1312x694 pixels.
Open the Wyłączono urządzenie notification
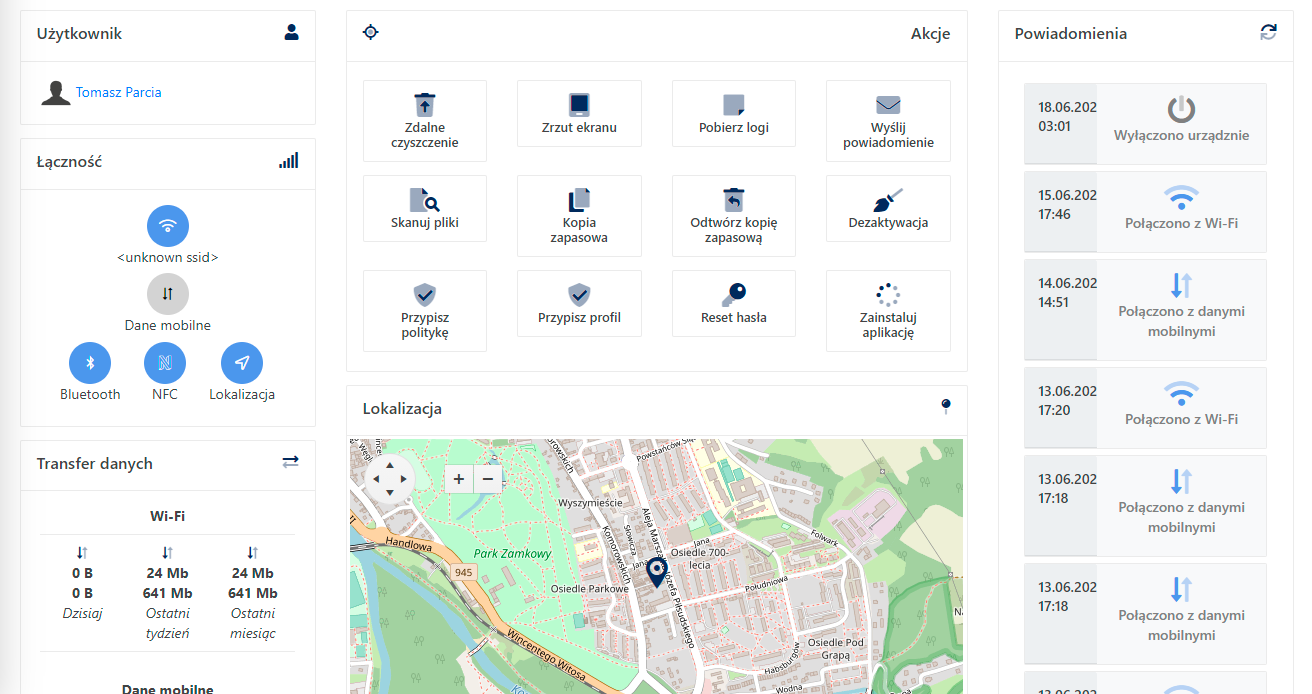[1145, 124]
